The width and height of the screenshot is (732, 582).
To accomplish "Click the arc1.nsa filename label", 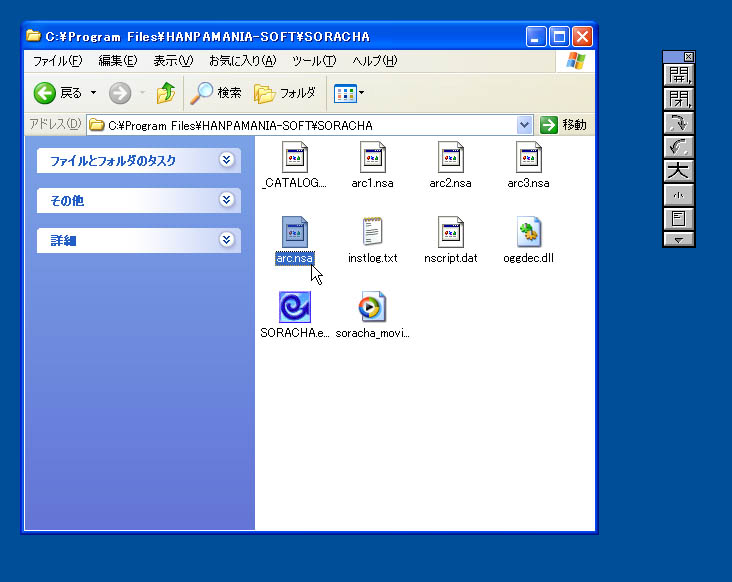I will [373, 183].
